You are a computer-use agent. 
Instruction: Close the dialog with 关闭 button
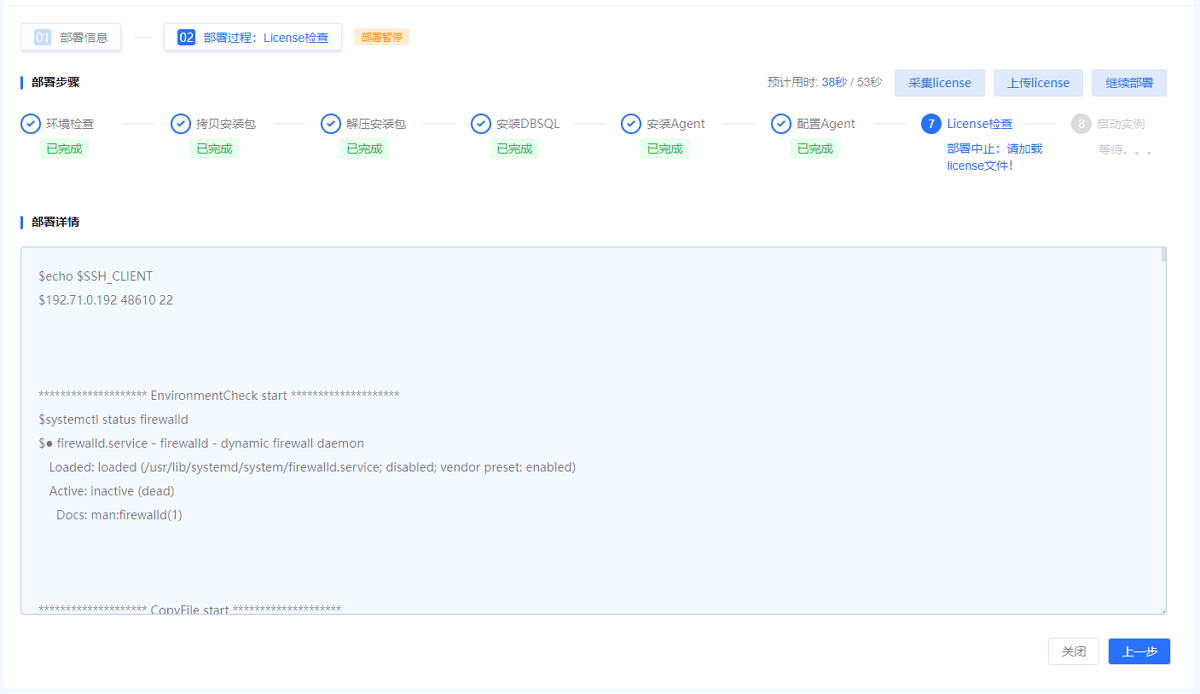click(1074, 651)
